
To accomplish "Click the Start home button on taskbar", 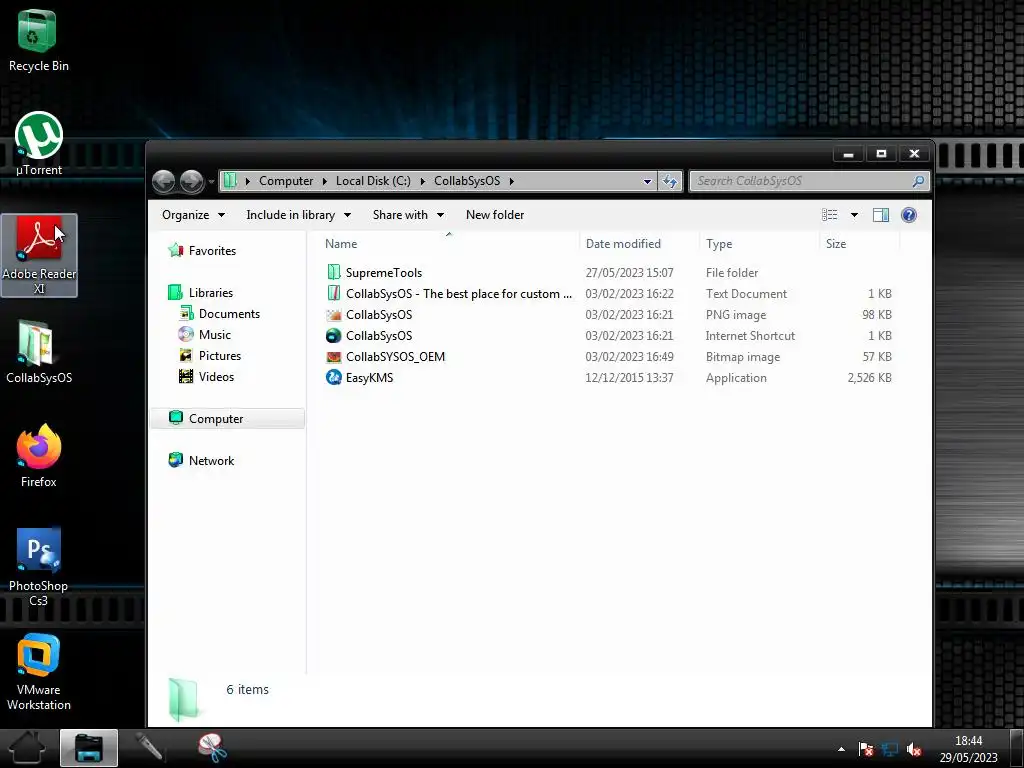I will click(27, 748).
